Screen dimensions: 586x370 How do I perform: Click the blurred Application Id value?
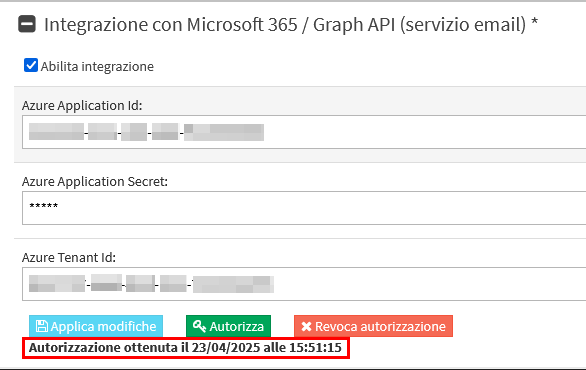coord(146,132)
